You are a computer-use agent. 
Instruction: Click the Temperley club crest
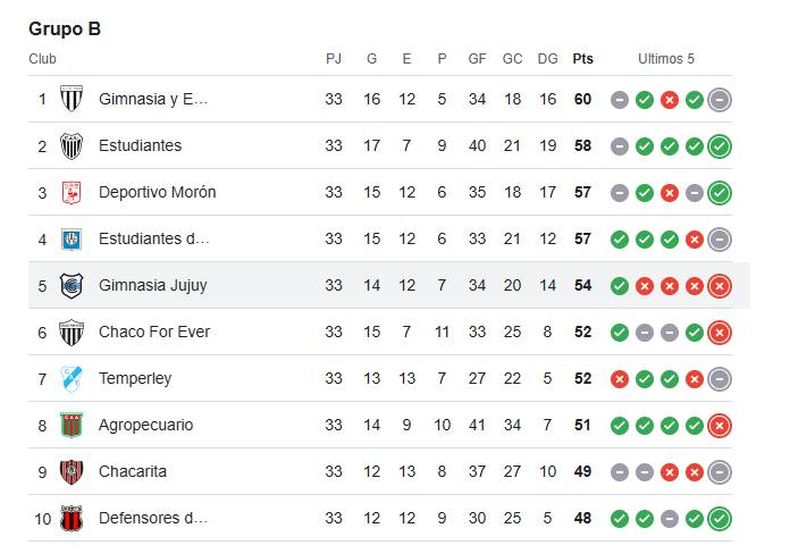point(71,379)
